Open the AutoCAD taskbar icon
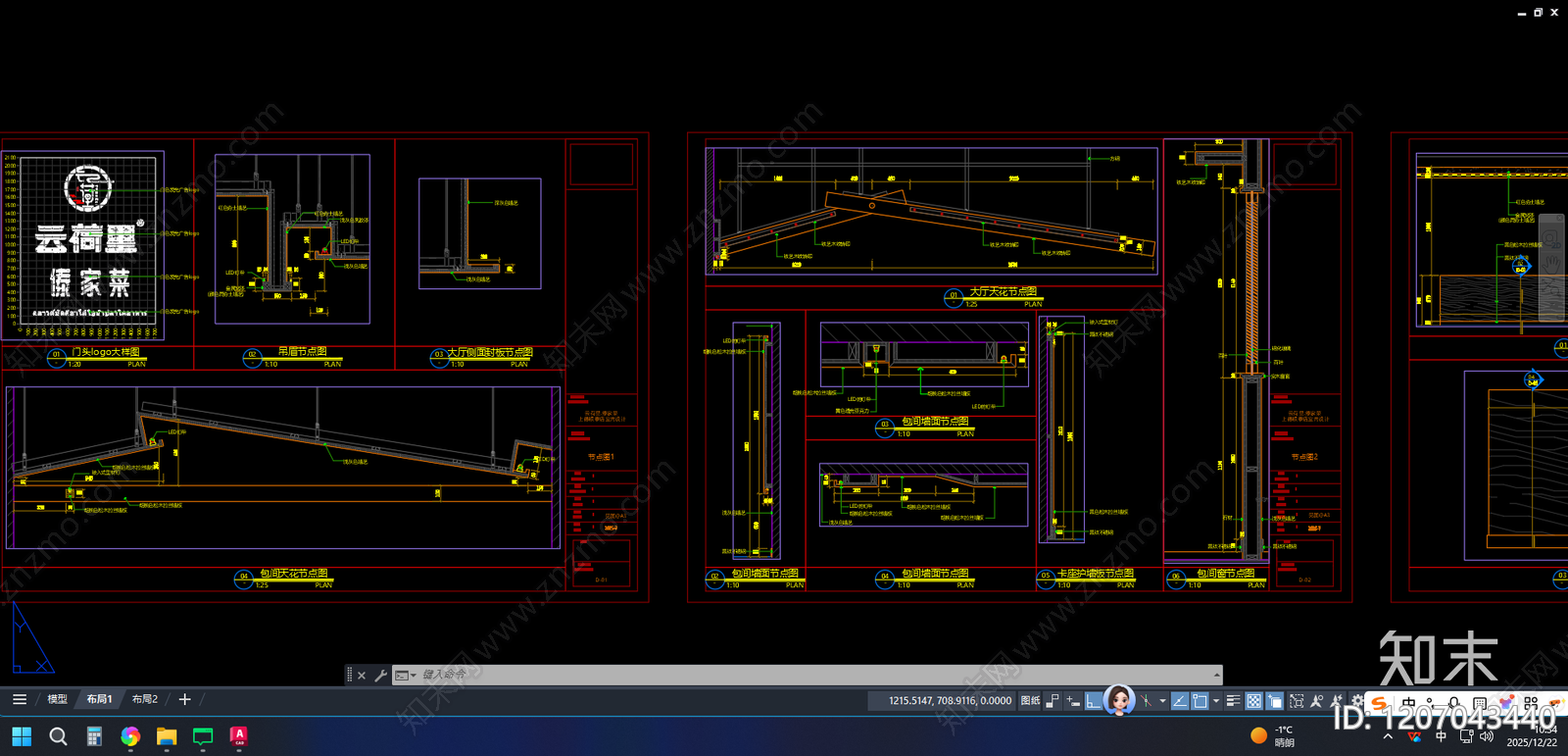The width and height of the screenshot is (1568, 756). [239, 736]
